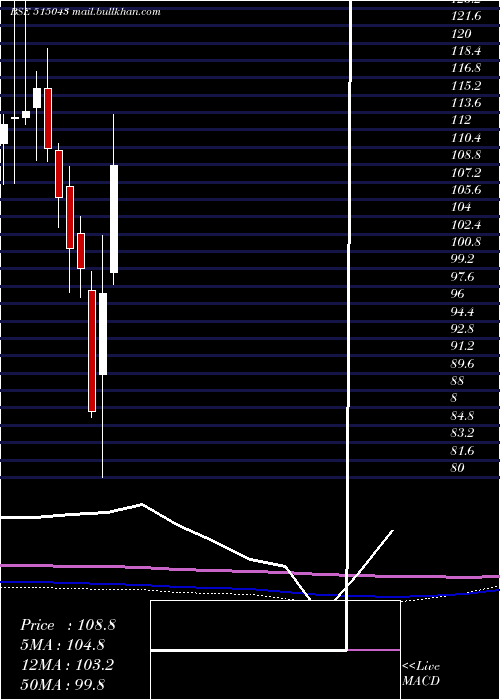Click the <<Live MACD label

421,674
